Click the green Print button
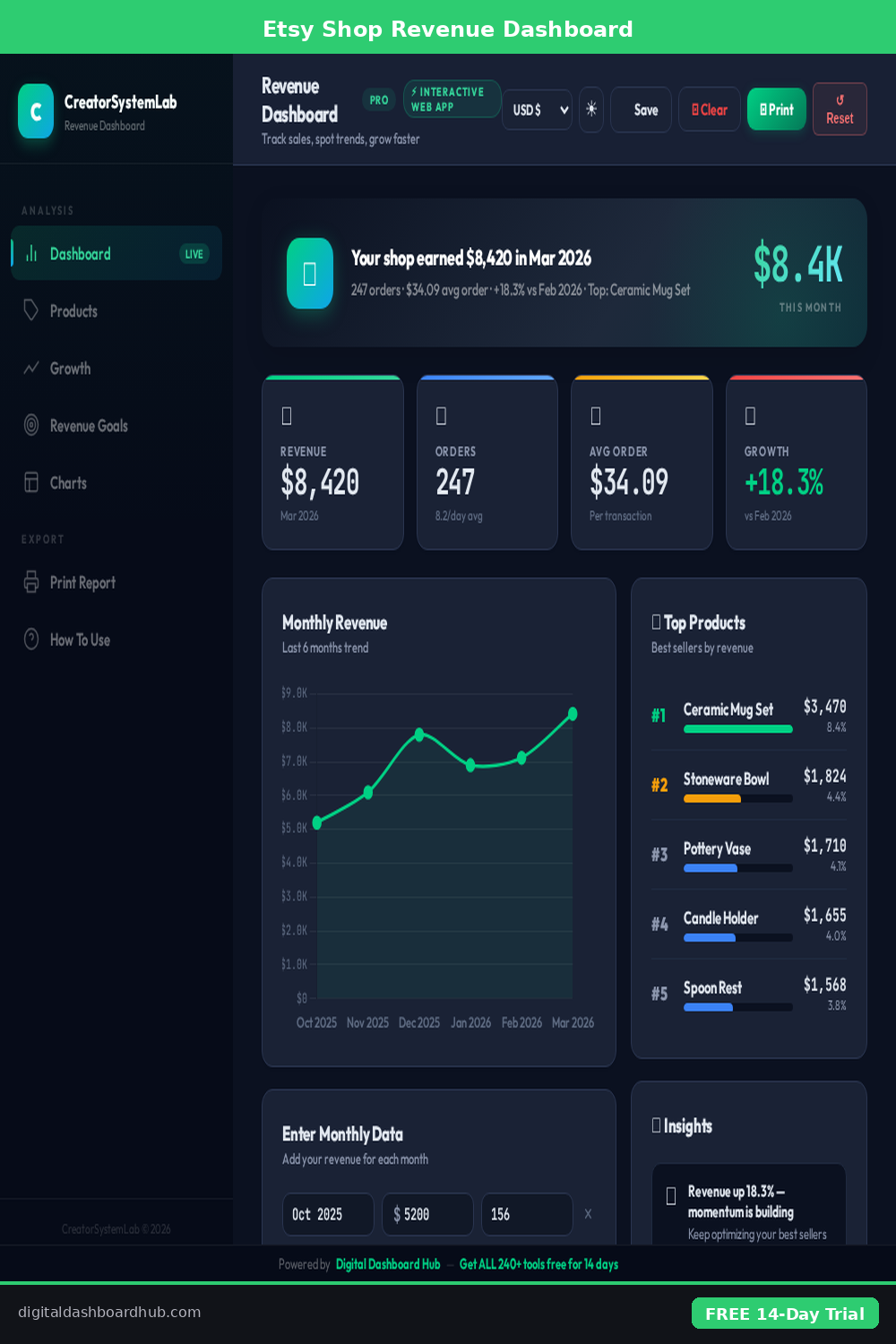896x1344 pixels. click(x=776, y=109)
